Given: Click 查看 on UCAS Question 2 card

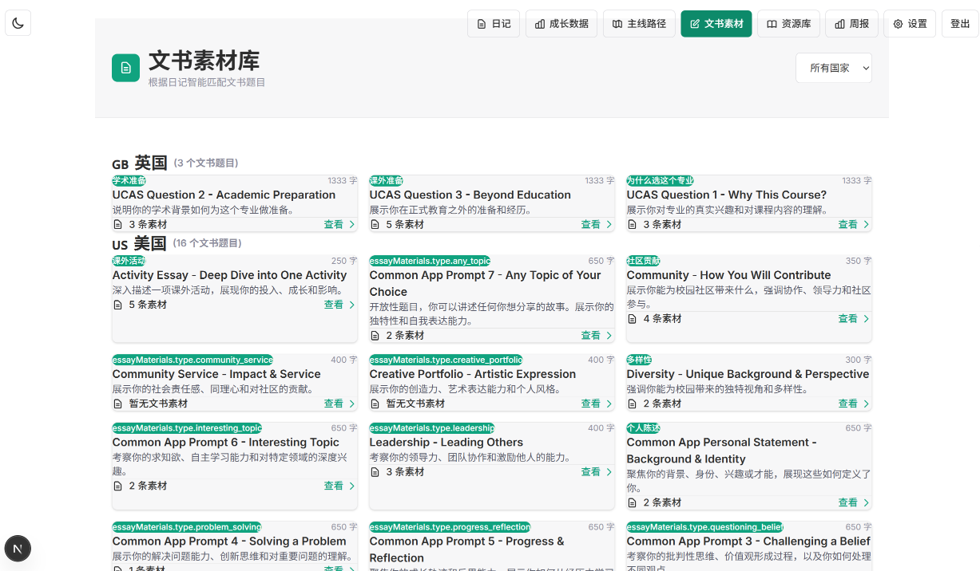Looking at the screenshot, I should tap(334, 225).
